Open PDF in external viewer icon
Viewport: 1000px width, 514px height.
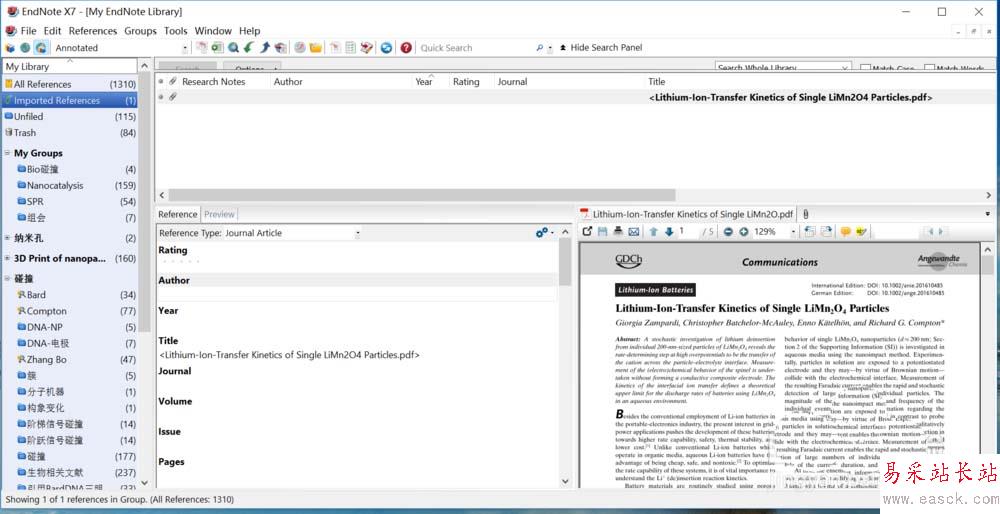coord(587,232)
